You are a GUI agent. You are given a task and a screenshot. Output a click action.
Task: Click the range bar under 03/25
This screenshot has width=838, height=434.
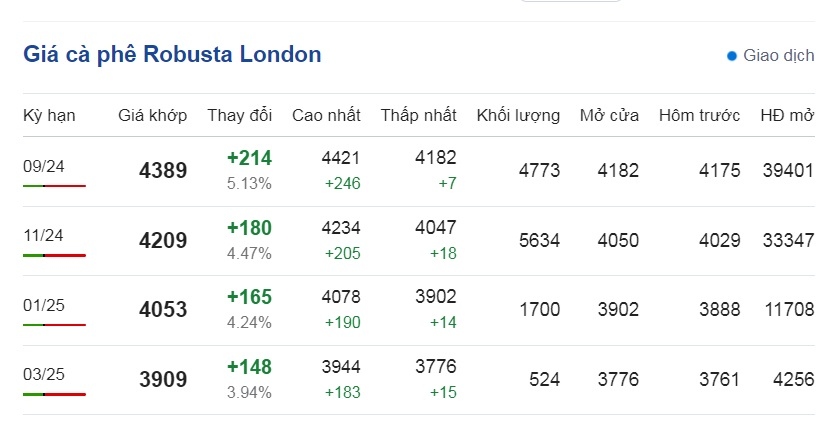pyautogui.click(x=55, y=394)
